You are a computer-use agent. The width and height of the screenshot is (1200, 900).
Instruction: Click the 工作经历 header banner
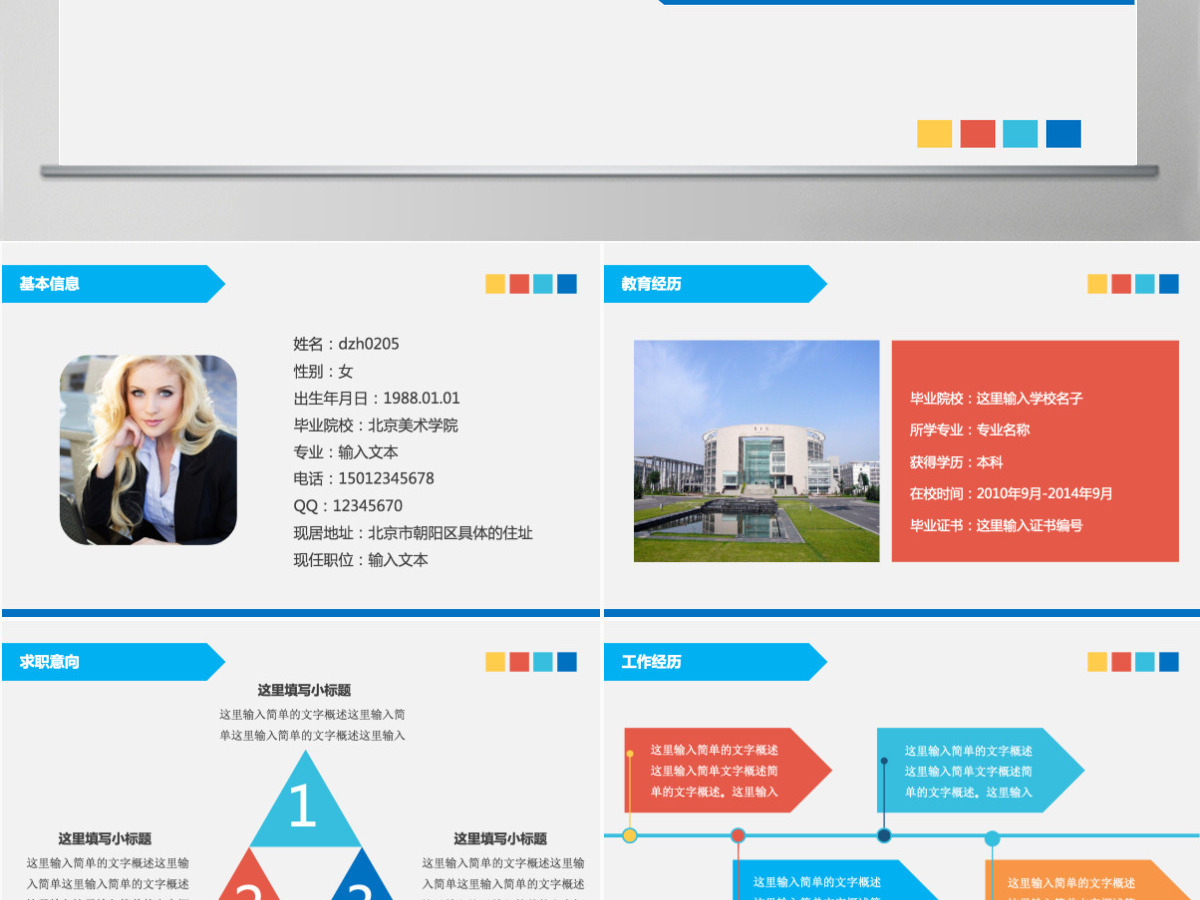715,662
